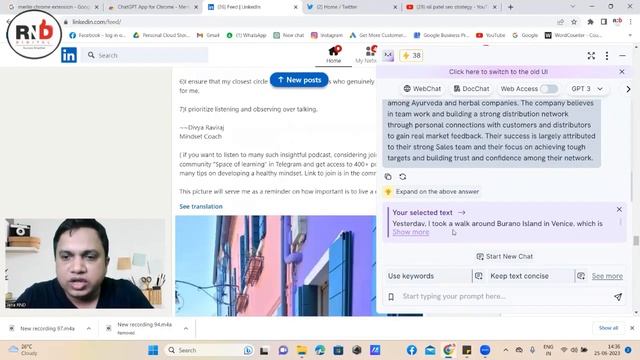This screenshot has height=360, width=640.
Task: Show all downloads
Action: pos(608,328)
